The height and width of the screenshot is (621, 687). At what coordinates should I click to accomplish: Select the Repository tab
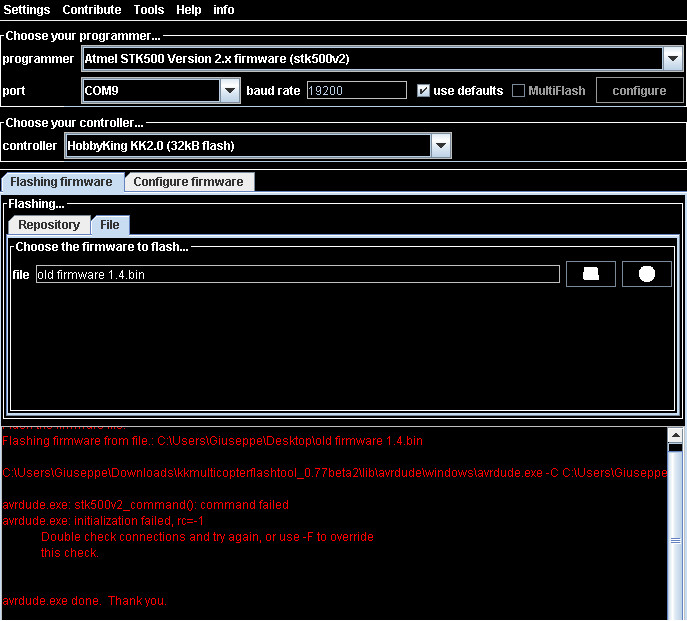49,225
